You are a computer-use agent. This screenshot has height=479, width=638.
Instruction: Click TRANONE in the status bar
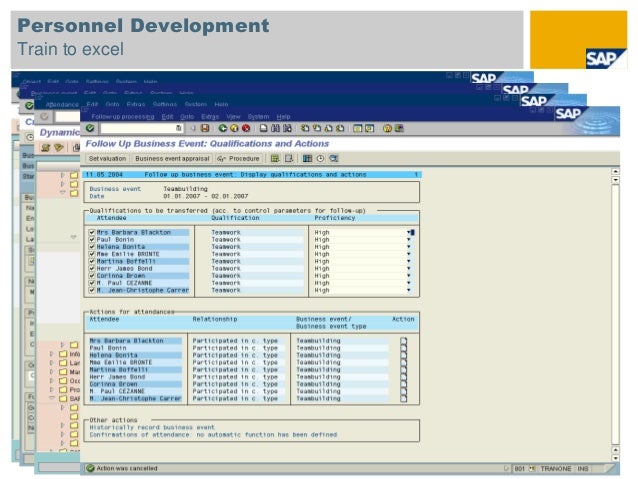pyautogui.click(x=555, y=468)
